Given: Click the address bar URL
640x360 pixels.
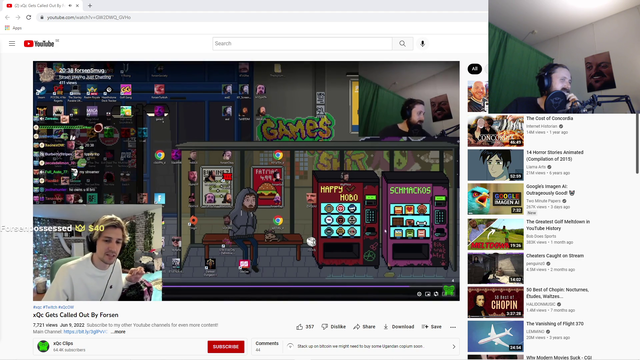Looking at the screenshot, I should point(89,17).
